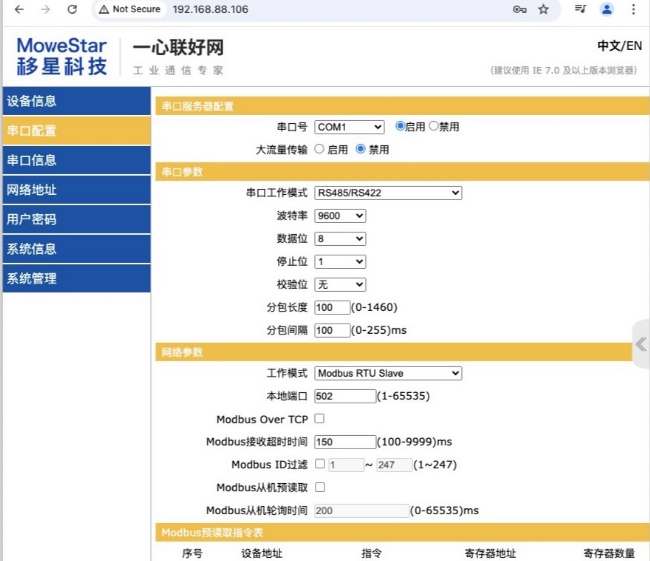Open the 用户密码 menu item
The width and height of the screenshot is (650, 561).
(x=77, y=219)
